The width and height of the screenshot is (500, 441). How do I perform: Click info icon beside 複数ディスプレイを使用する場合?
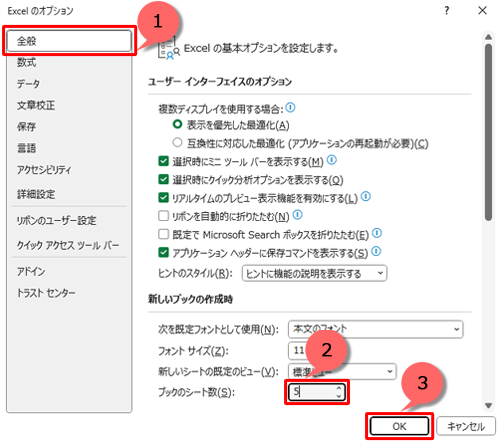[x=290, y=107]
